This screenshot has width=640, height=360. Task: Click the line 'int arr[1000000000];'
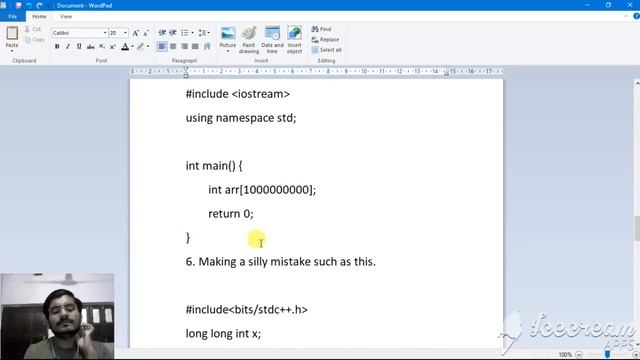click(x=262, y=190)
